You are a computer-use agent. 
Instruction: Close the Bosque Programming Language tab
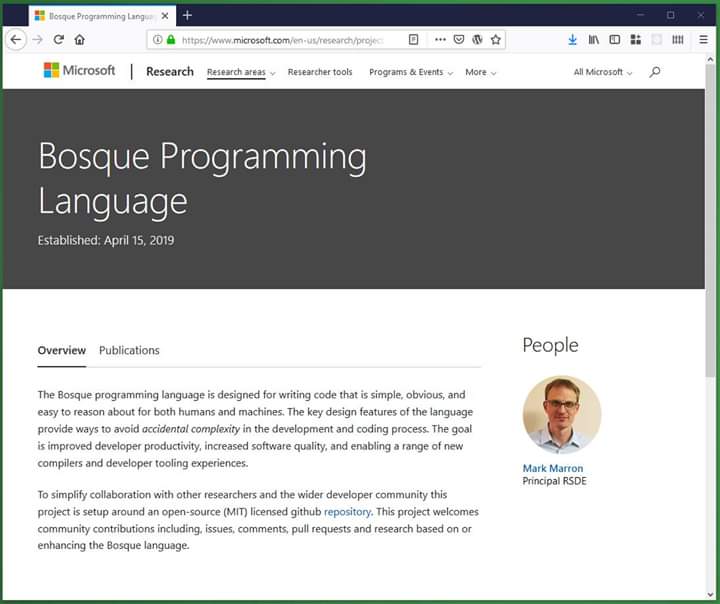point(165,16)
